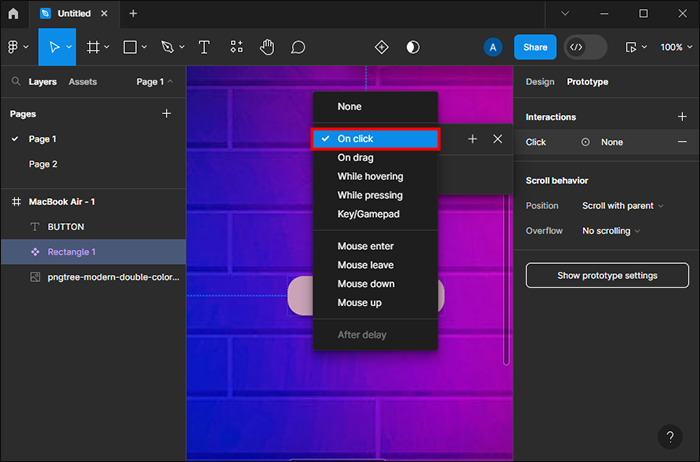This screenshot has height=462, width=700.
Task: Click the help question mark button
Action: click(671, 437)
